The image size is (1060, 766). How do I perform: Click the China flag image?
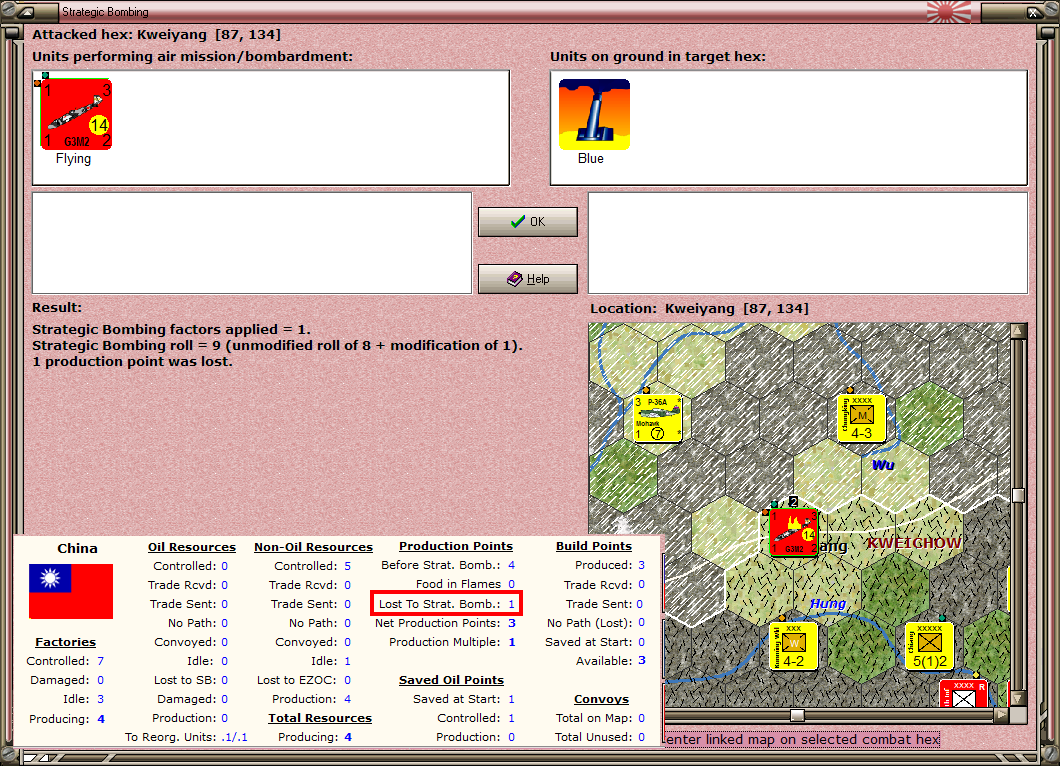71,592
